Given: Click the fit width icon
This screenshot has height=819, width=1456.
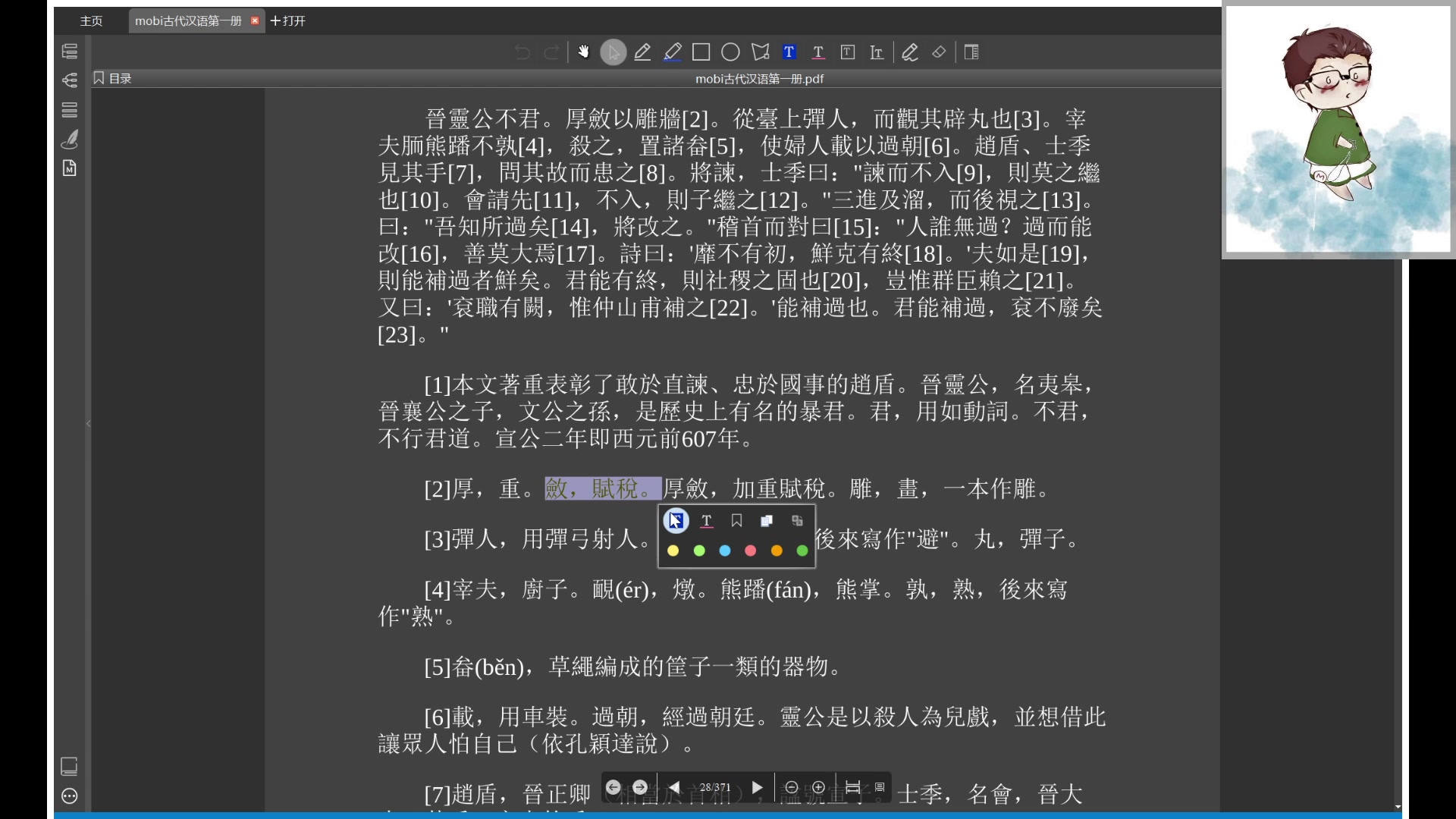Looking at the screenshot, I should (x=853, y=788).
